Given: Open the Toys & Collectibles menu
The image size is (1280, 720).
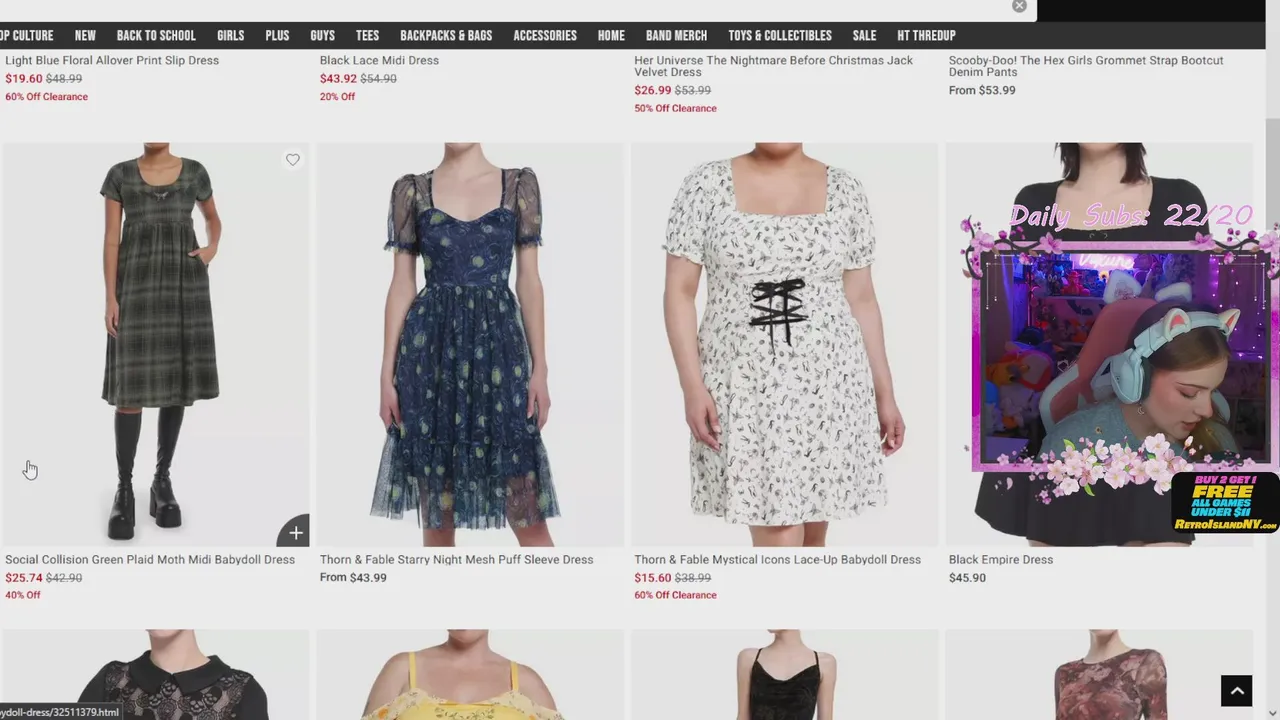Looking at the screenshot, I should tap(780, 35).
